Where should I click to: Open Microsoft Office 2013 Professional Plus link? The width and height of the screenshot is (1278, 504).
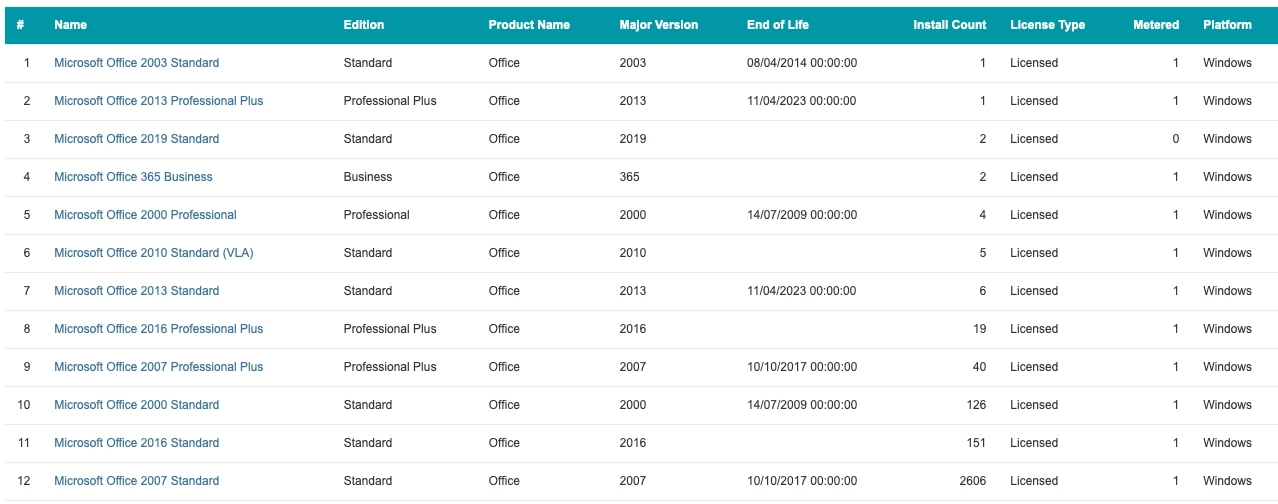point(159,101)
